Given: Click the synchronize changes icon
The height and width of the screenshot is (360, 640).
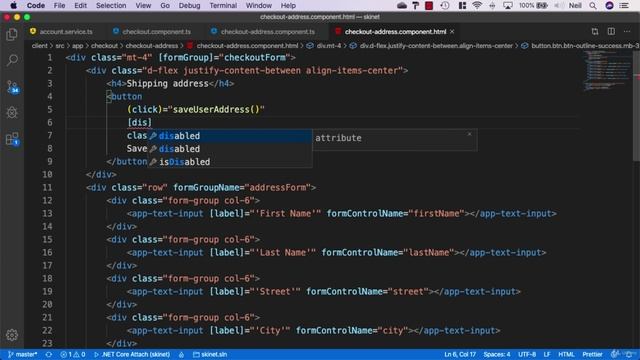Looking at the screenshot, I should 49,354.
